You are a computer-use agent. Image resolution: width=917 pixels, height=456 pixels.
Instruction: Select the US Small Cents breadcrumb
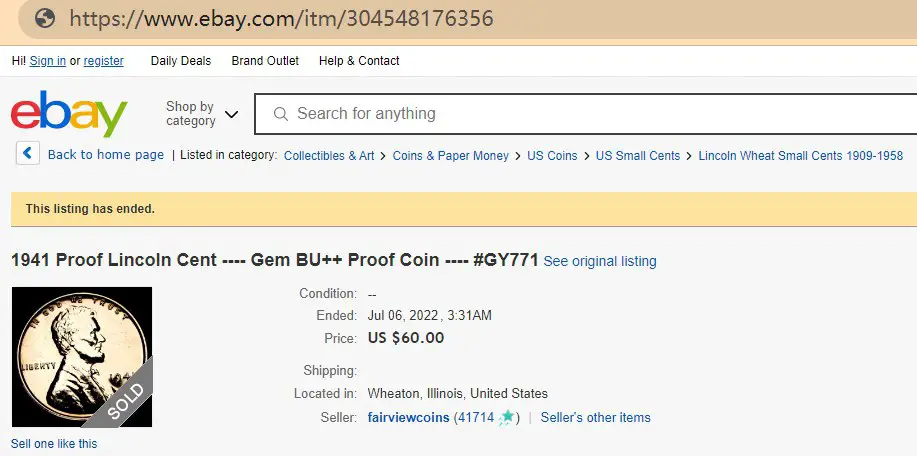point(637,156)
